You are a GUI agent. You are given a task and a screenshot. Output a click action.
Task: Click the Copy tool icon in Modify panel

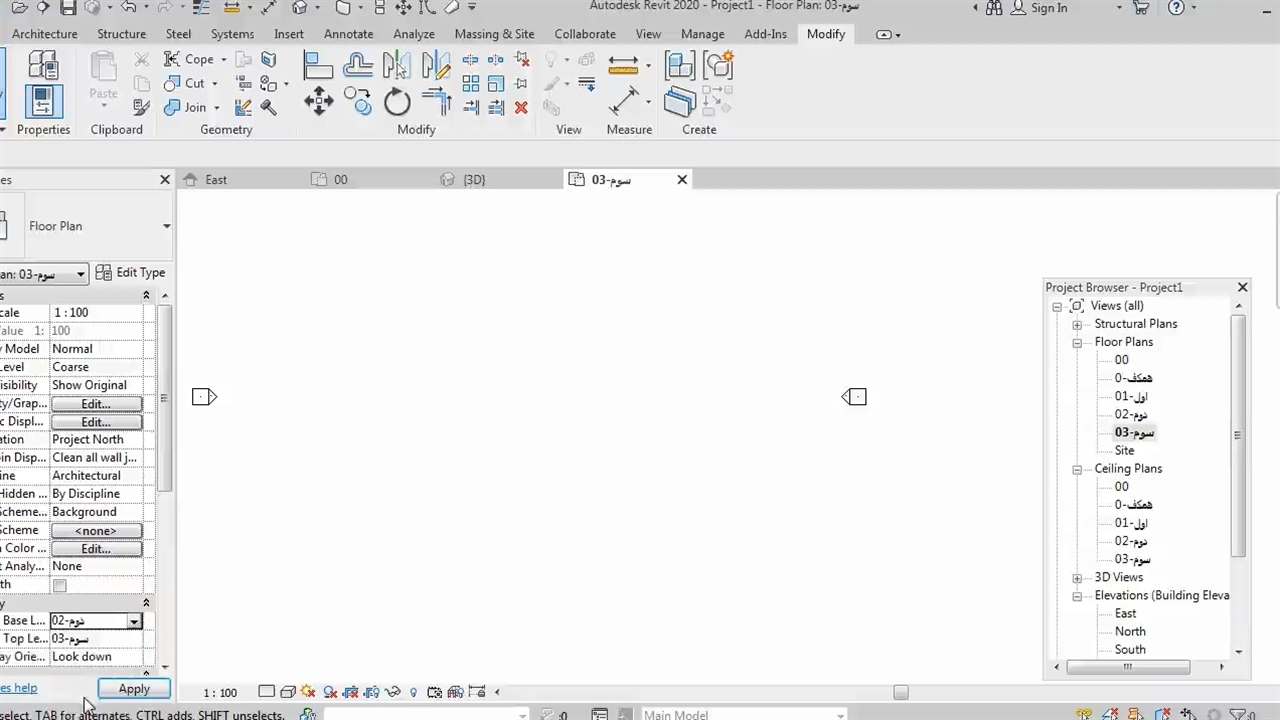coord(357,99)
